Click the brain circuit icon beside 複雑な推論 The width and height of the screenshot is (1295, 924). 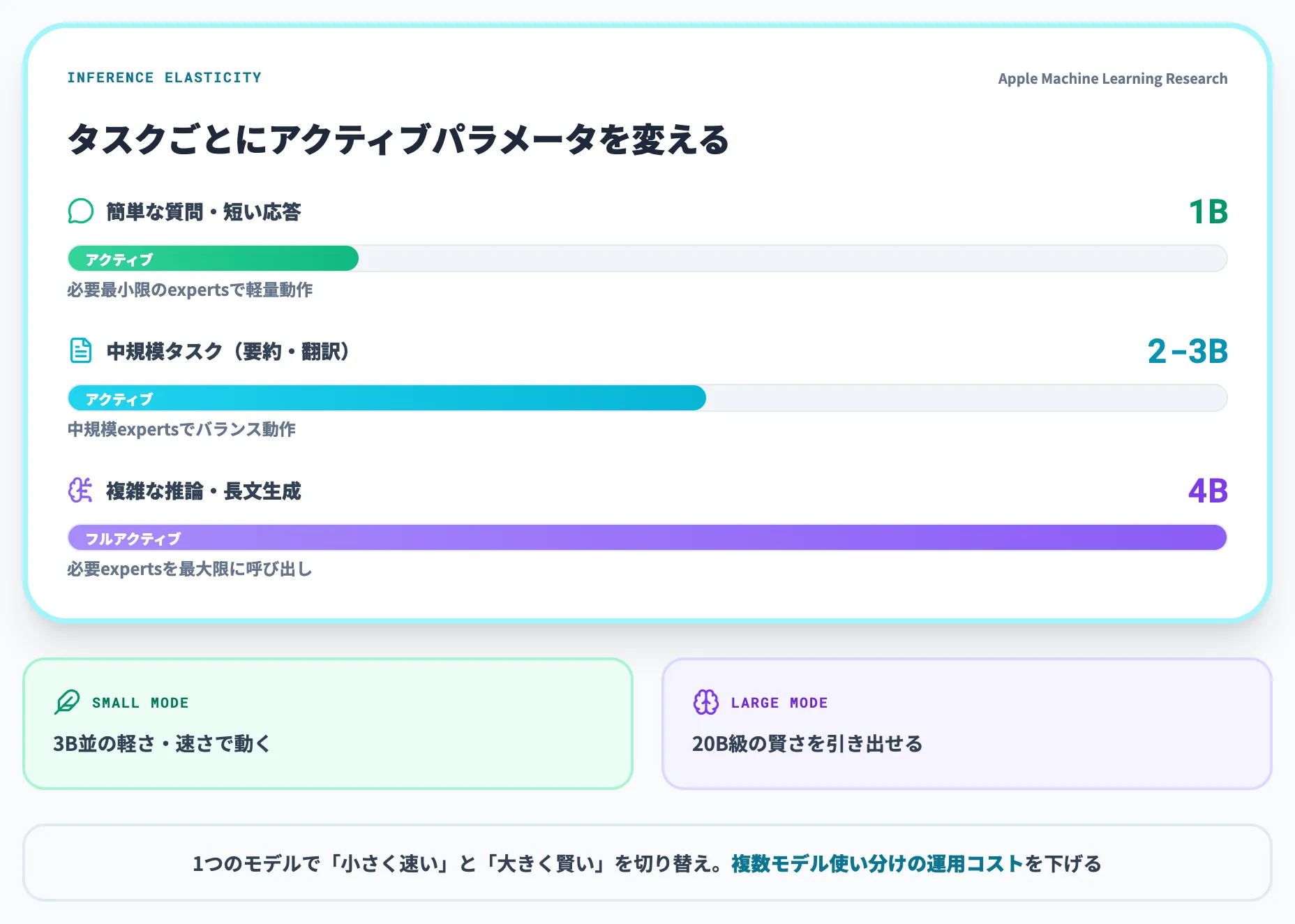80,490
